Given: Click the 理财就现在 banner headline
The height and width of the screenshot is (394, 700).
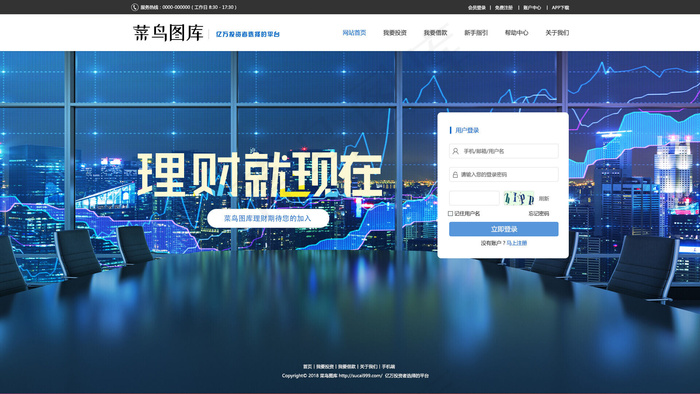Looking at the screenshot, I should coord(259,175).
